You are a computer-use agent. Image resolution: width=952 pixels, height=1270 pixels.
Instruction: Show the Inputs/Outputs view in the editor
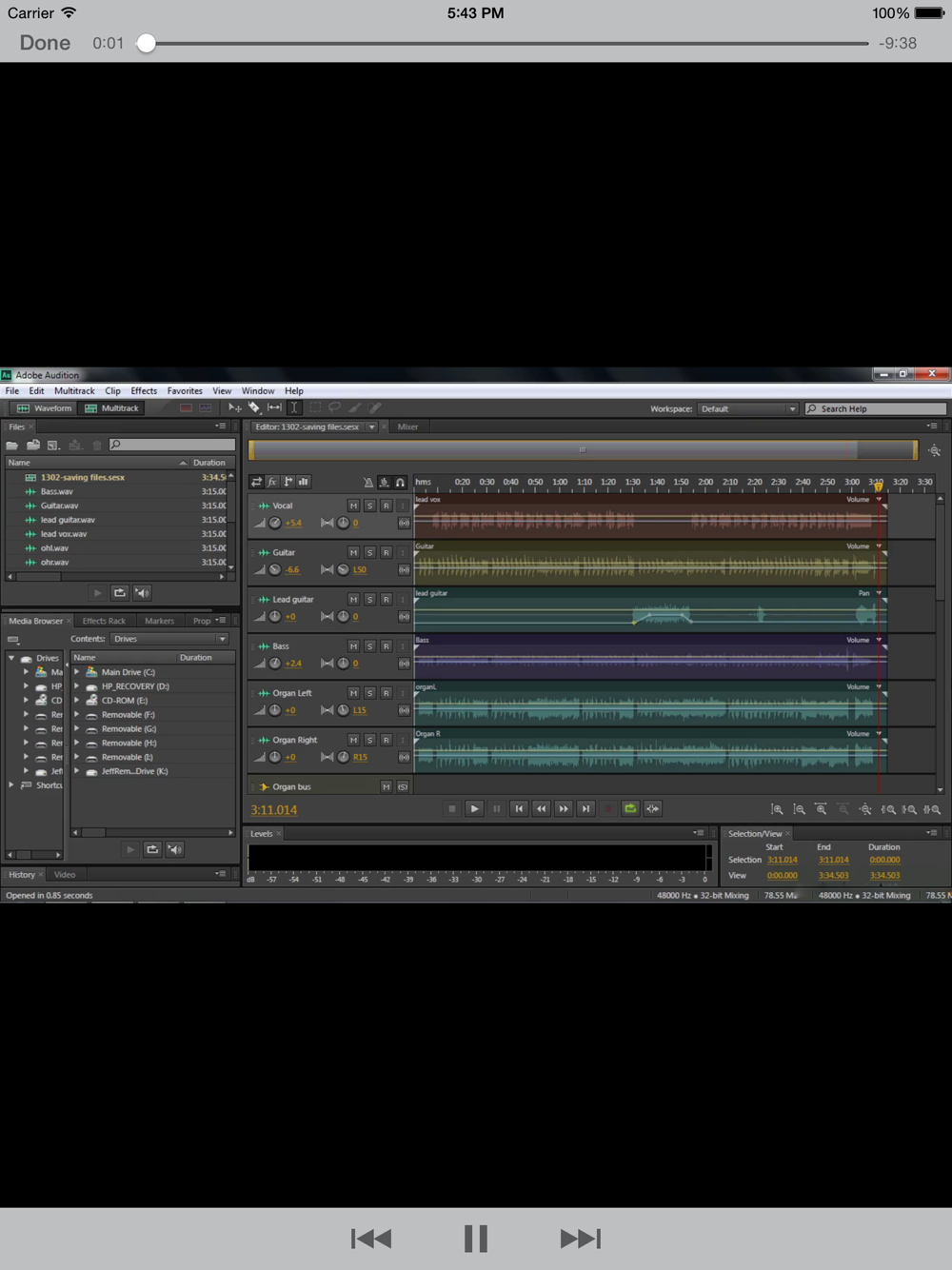coord(256,483)
